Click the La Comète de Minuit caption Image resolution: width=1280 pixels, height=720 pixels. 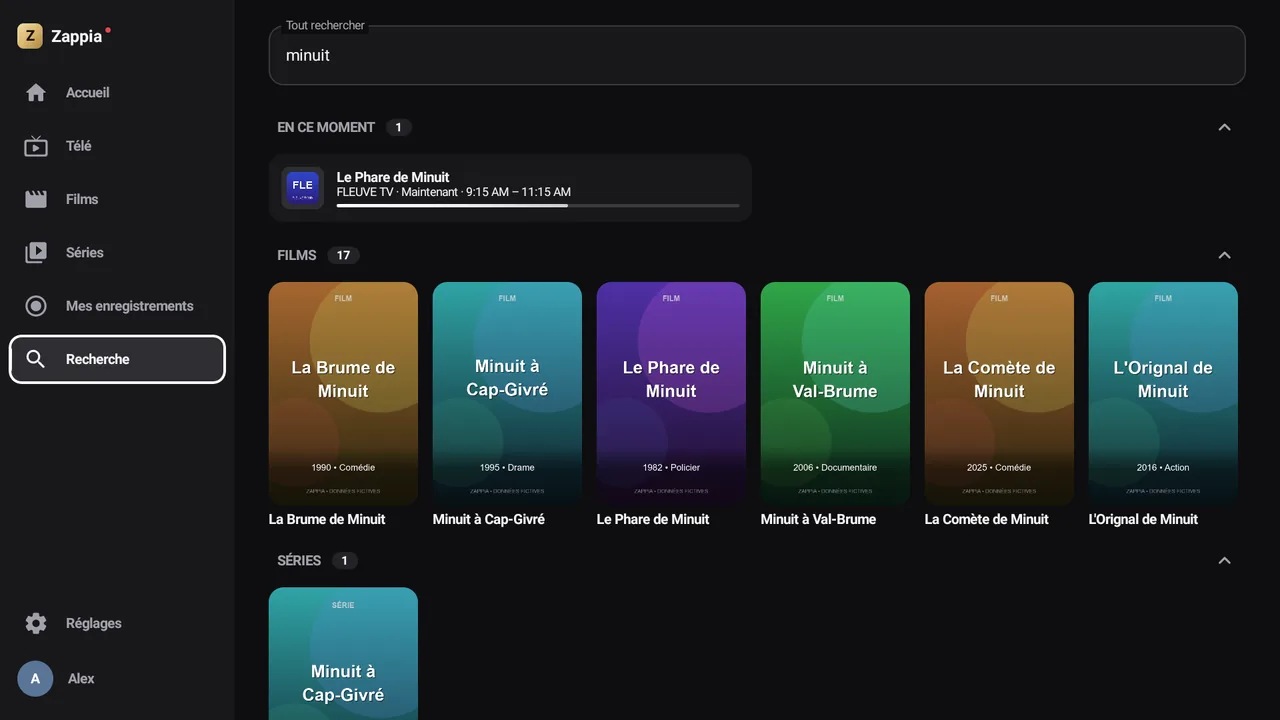[x=987, y=519]
